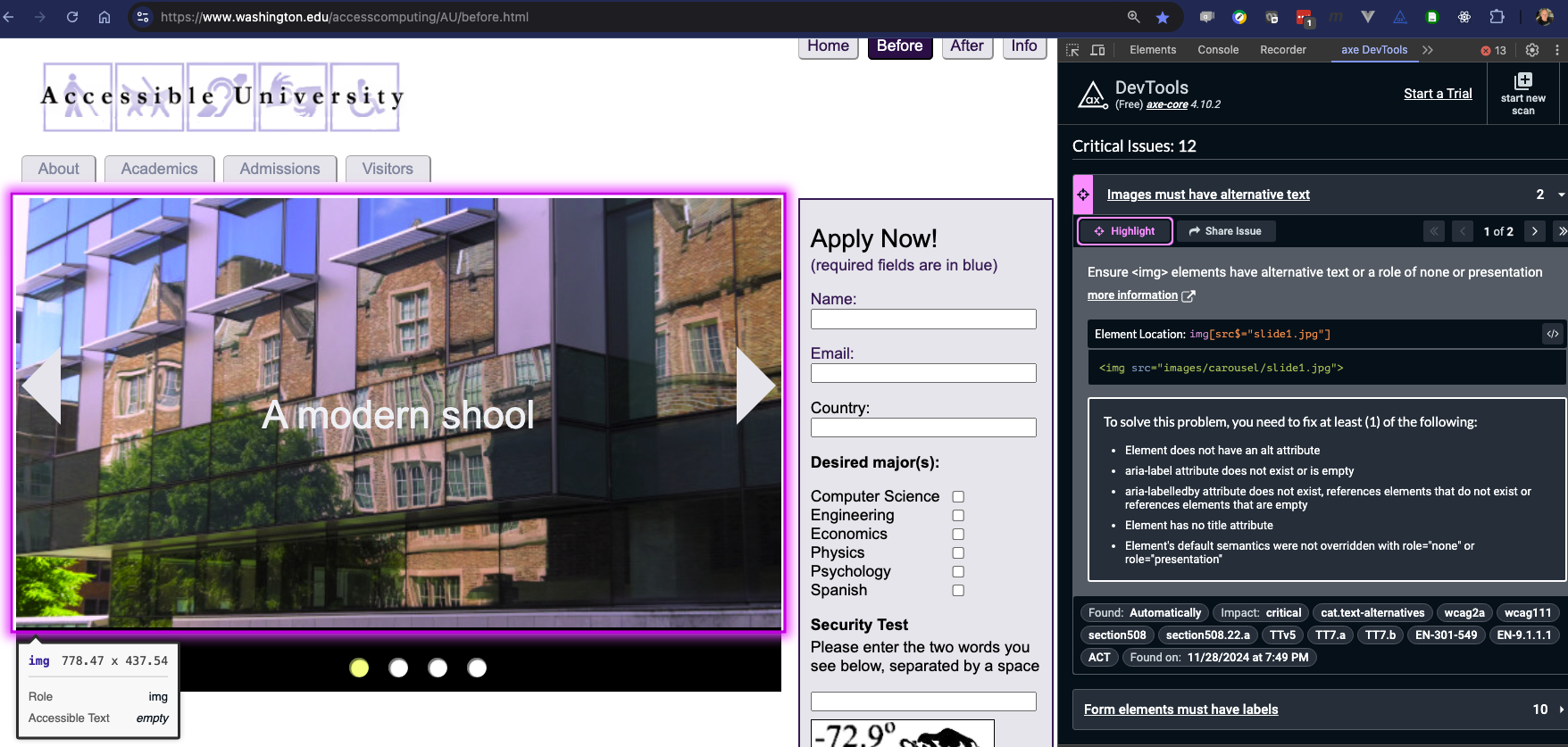The height and width of the screenshot is (747, 1568).
Task: Click the red error count 13 indicator
Action: 1493,50
